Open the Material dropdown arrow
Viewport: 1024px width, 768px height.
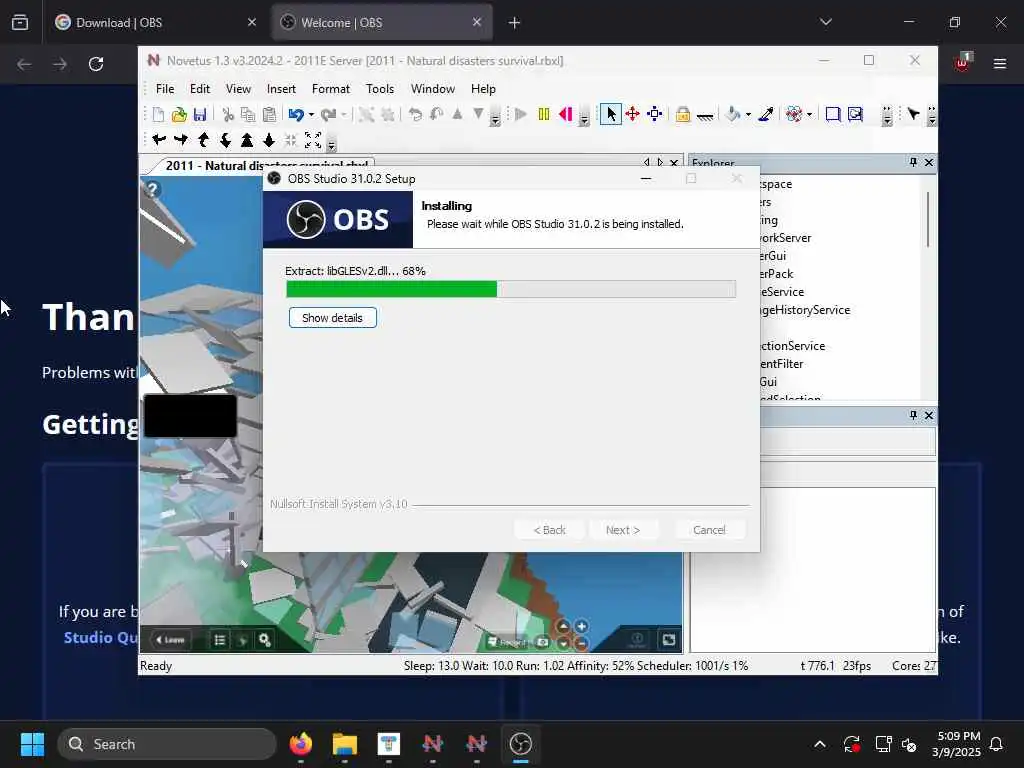(x=809, y=115)
